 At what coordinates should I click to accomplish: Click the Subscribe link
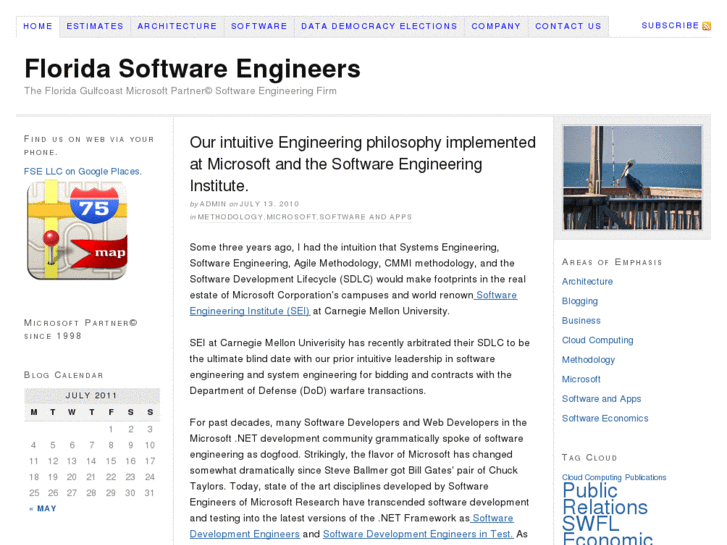(670, 26)
